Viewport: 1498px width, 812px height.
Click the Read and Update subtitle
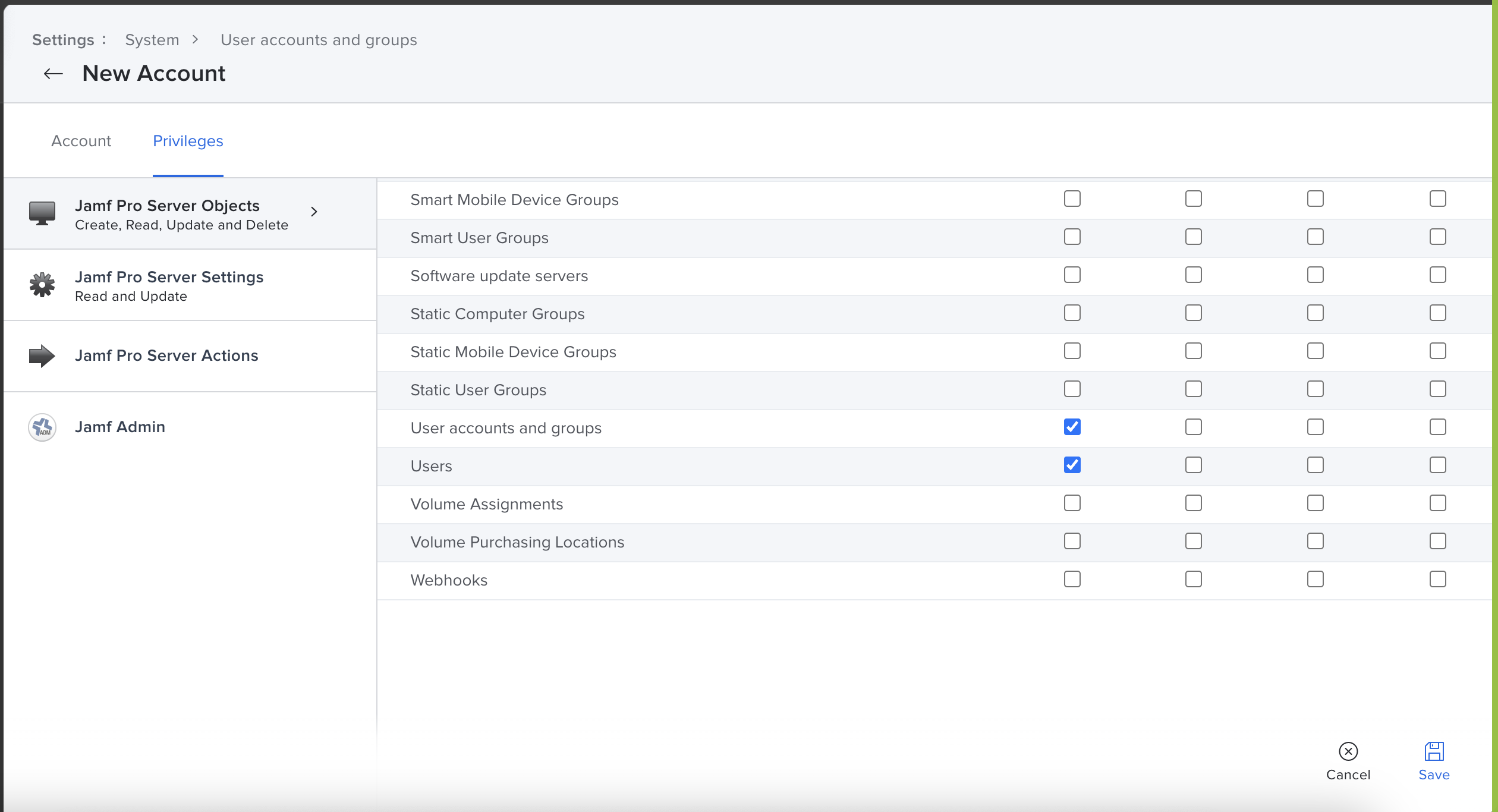pyautogui.click(x=131, y=297)
